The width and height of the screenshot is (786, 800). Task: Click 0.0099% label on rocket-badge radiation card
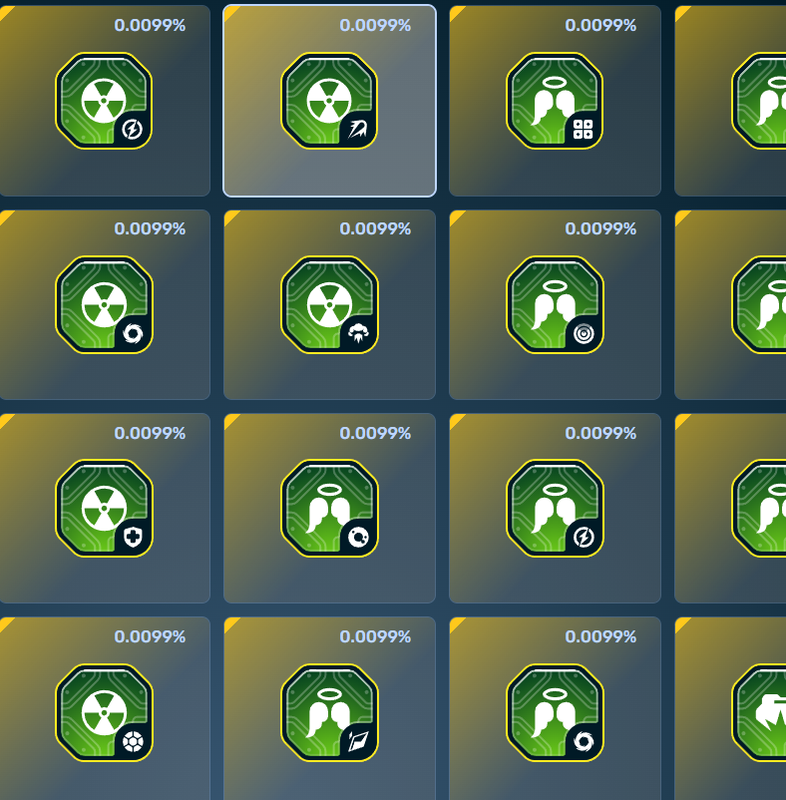click(x=375, y=25)
